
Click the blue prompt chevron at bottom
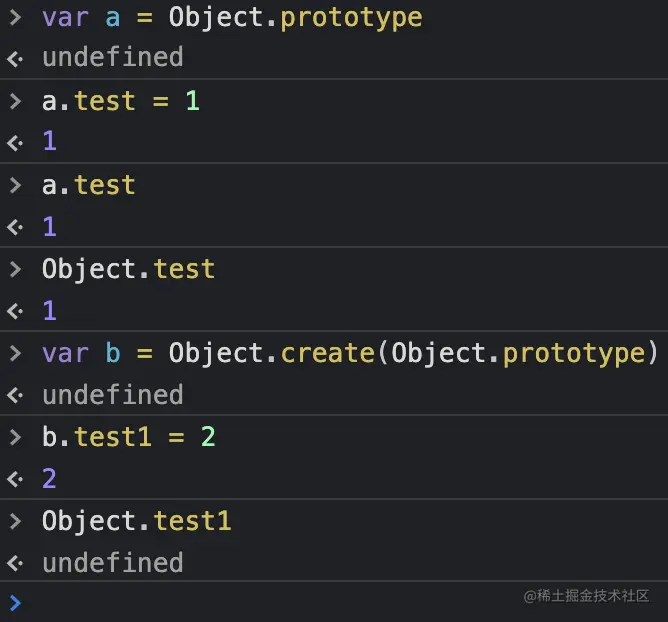click(x=14, y=602)
